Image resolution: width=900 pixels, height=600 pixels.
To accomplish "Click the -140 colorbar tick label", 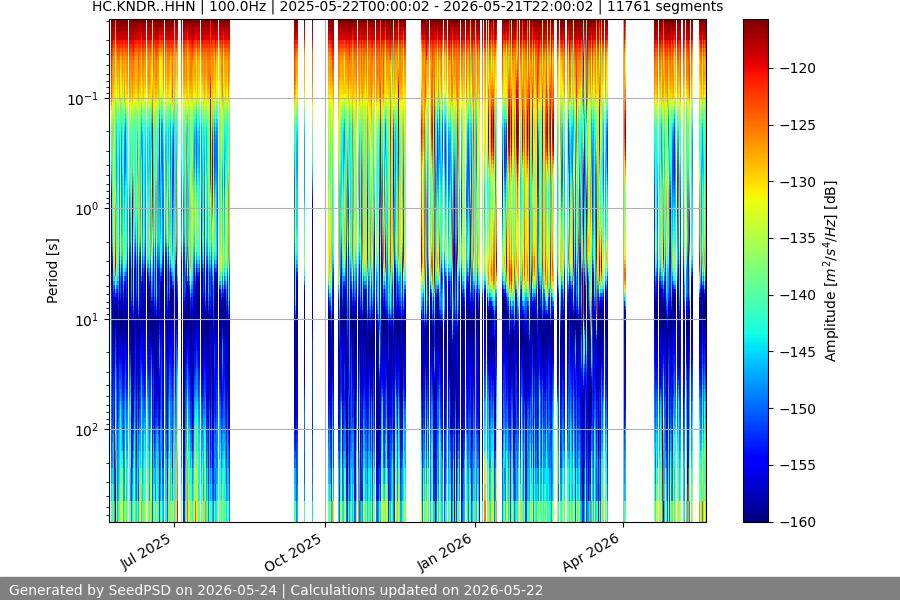I will [798, 295].
